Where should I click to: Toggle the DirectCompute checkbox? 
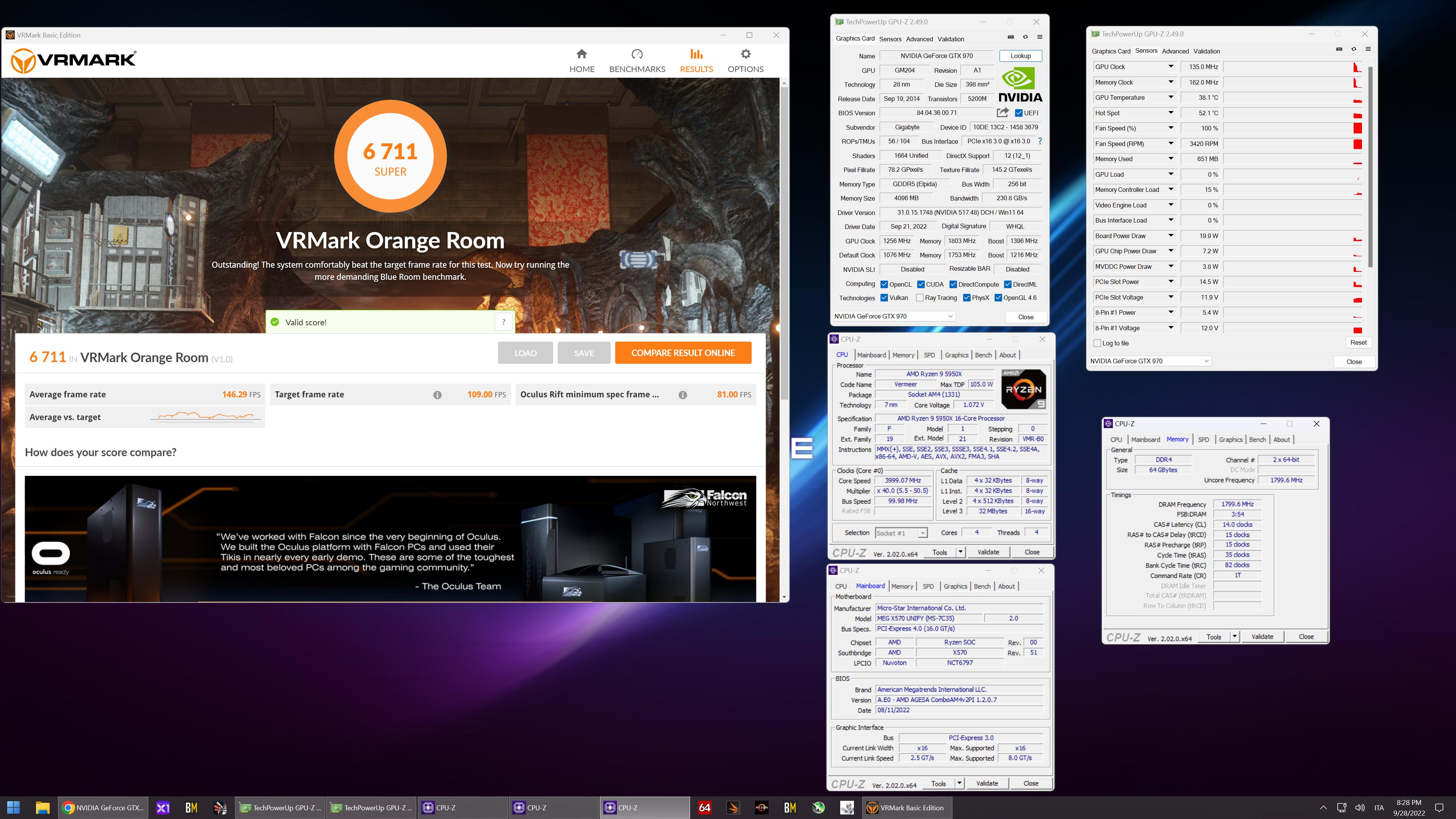[953, 284]
